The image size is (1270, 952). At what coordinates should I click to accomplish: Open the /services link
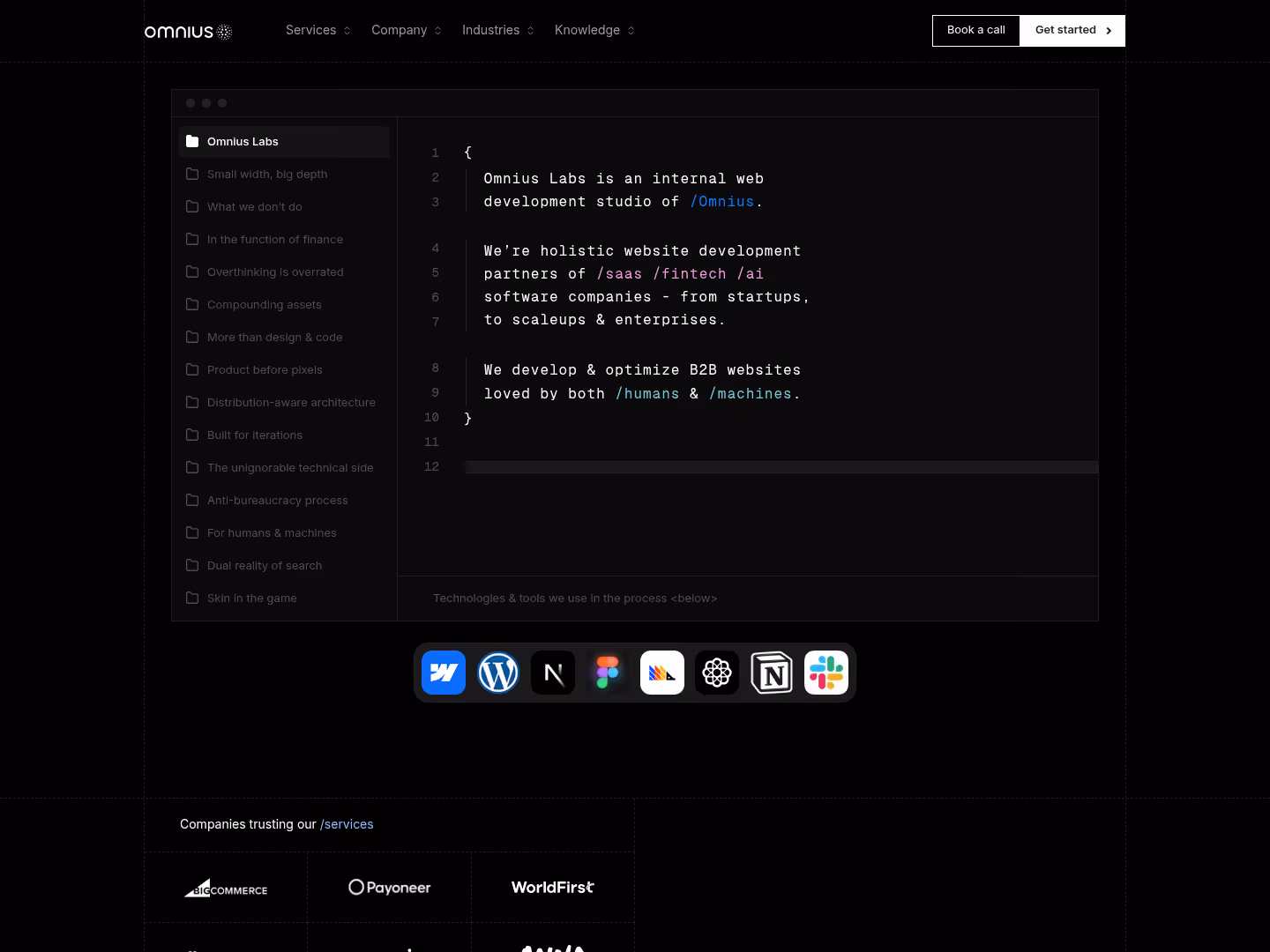pos(347,824)
